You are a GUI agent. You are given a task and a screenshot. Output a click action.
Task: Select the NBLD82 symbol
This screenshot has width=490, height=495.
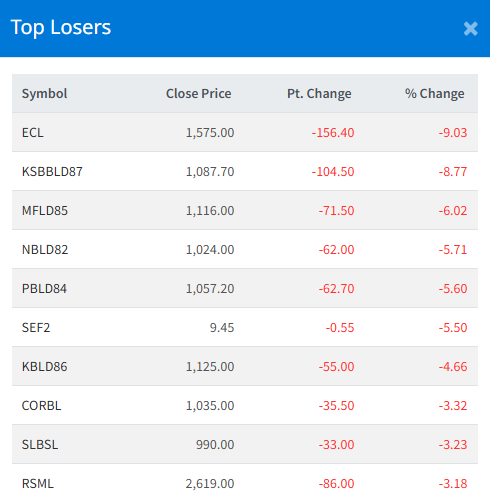[45, 250]
